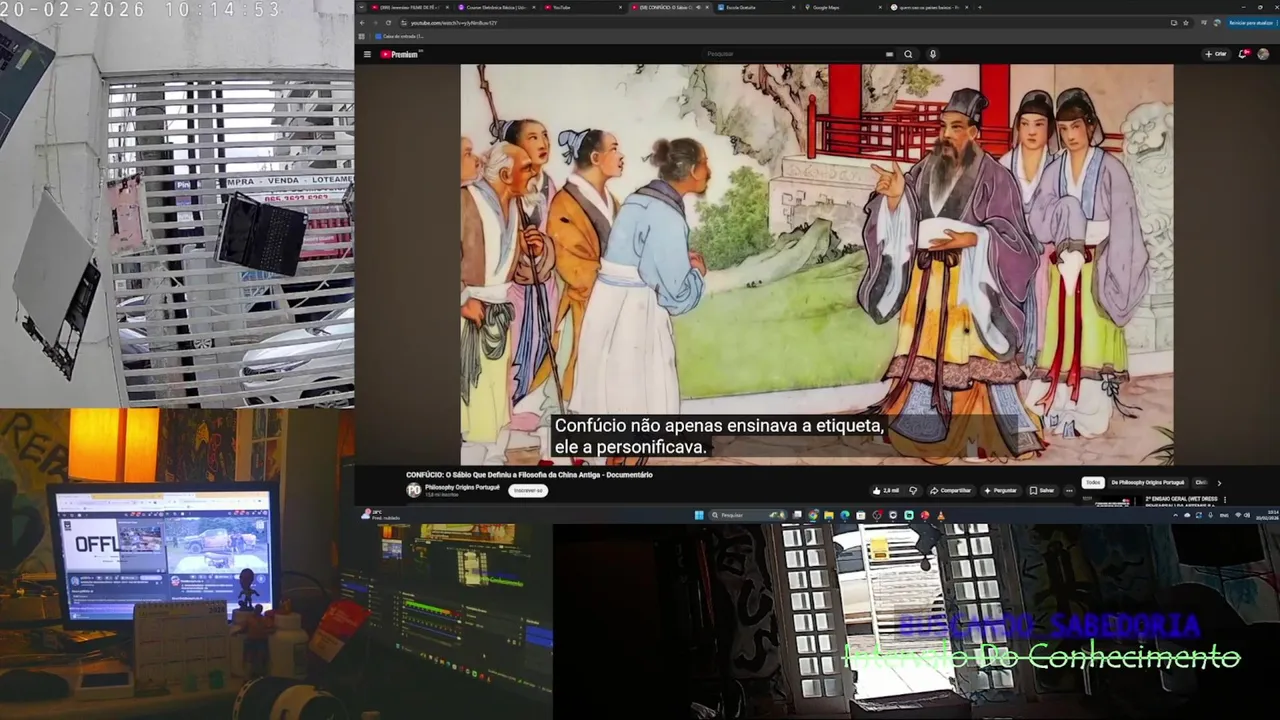Image resolution: width=1280 pixels, height=720 pixels.
Task: Open Task View on the taskbar
Action: 797,515
